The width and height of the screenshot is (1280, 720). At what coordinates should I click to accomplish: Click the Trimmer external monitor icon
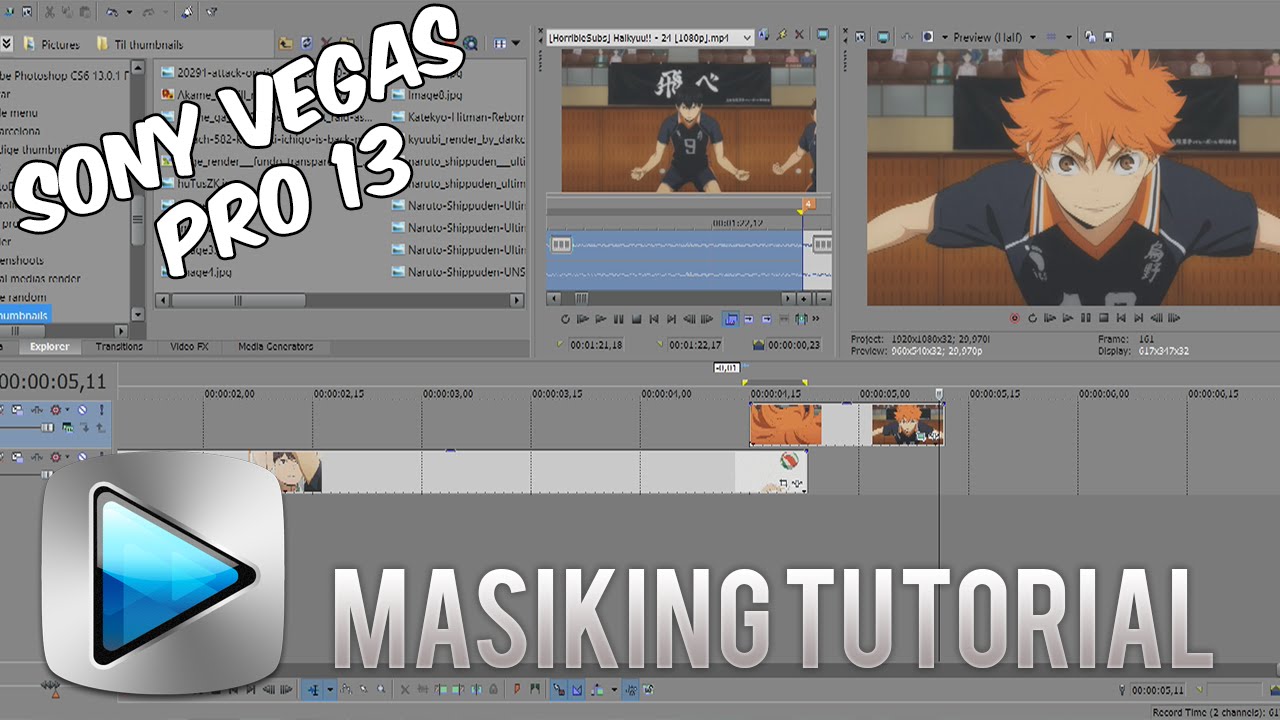[823, 36]
